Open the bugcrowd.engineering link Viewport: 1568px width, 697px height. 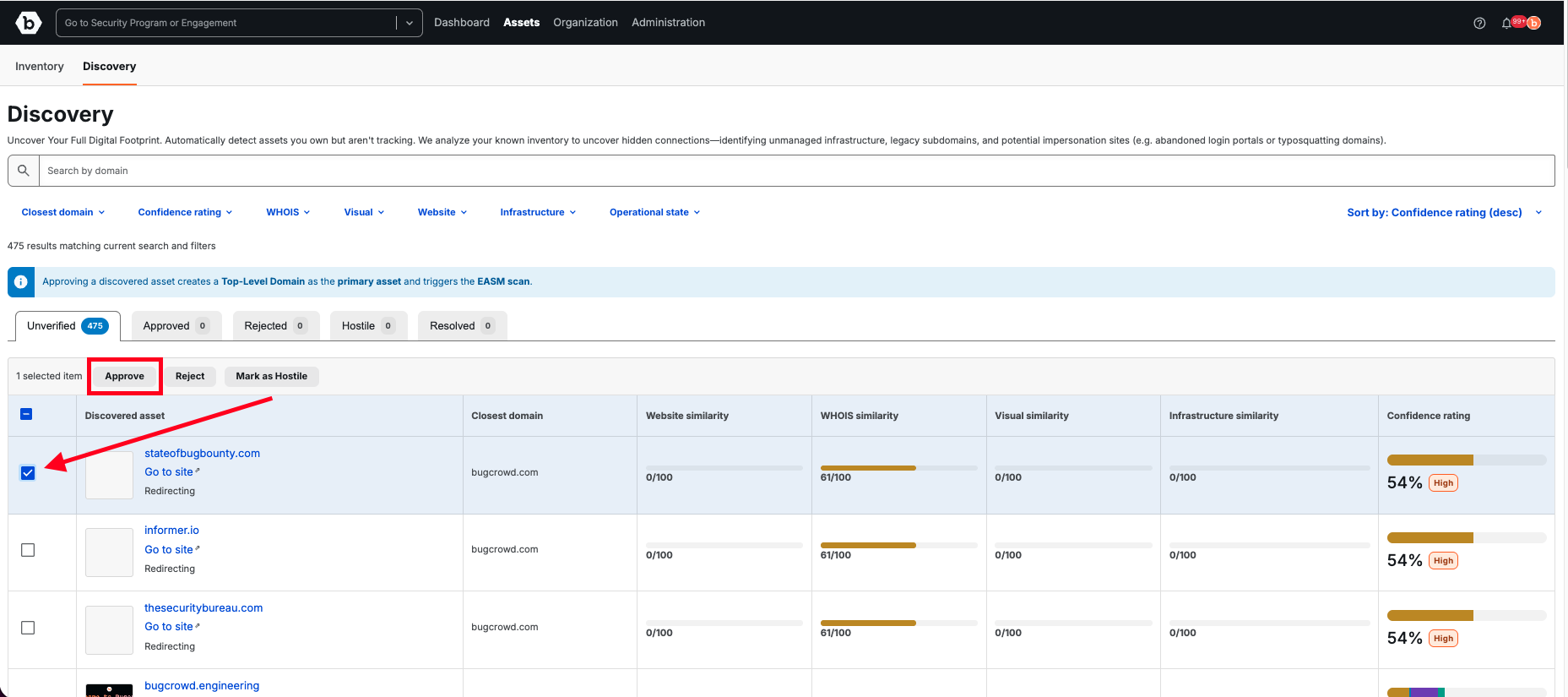coord(202,686)
